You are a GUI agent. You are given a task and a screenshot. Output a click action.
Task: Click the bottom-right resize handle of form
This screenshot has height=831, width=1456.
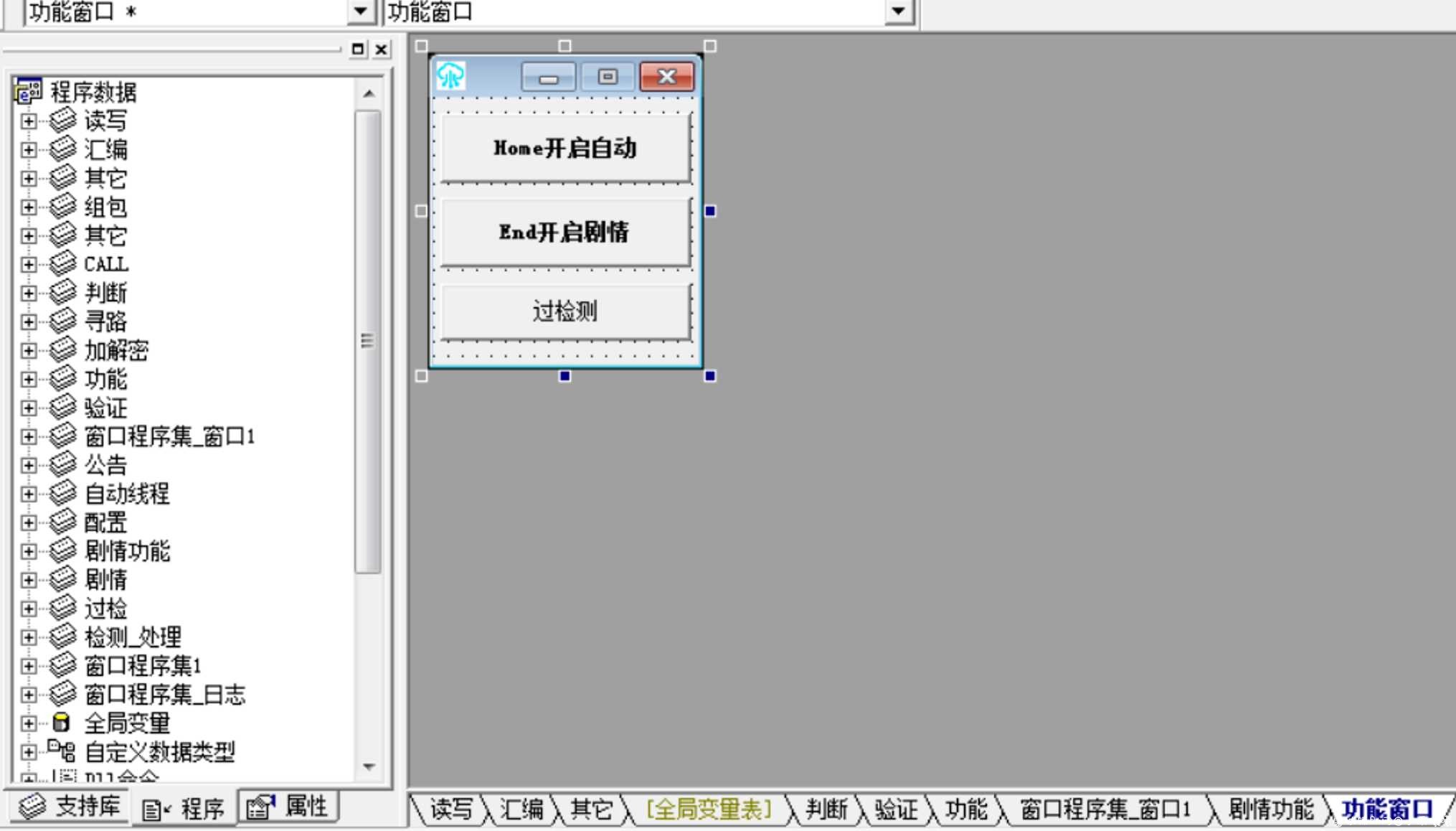pos(710,376)
